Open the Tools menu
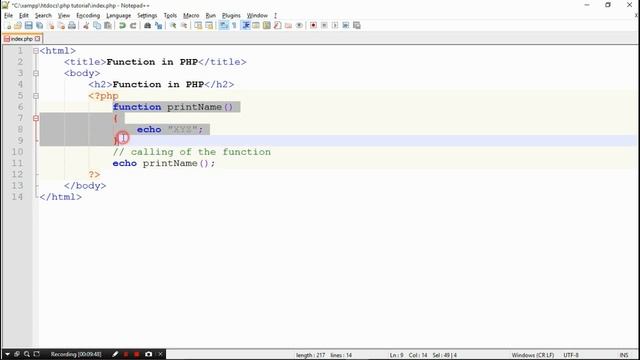 (x=170, y=16)
